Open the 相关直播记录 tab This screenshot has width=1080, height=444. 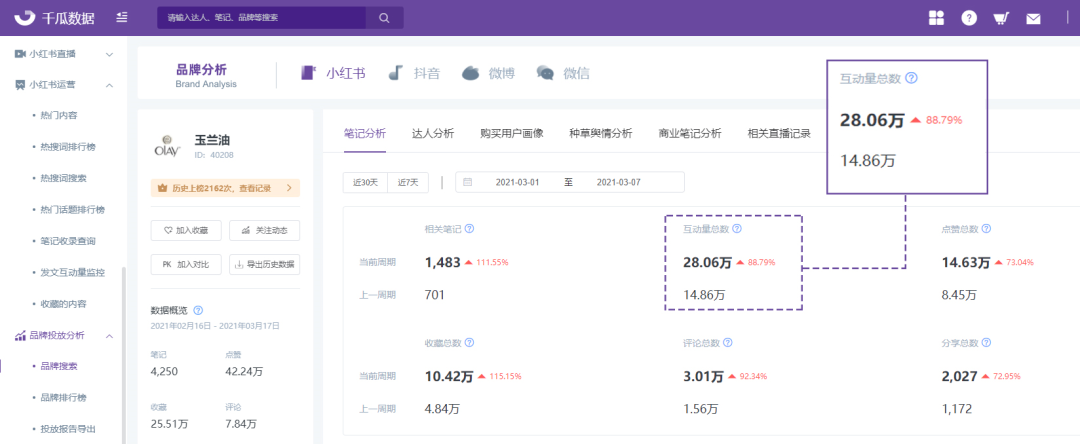coord(779,134)
